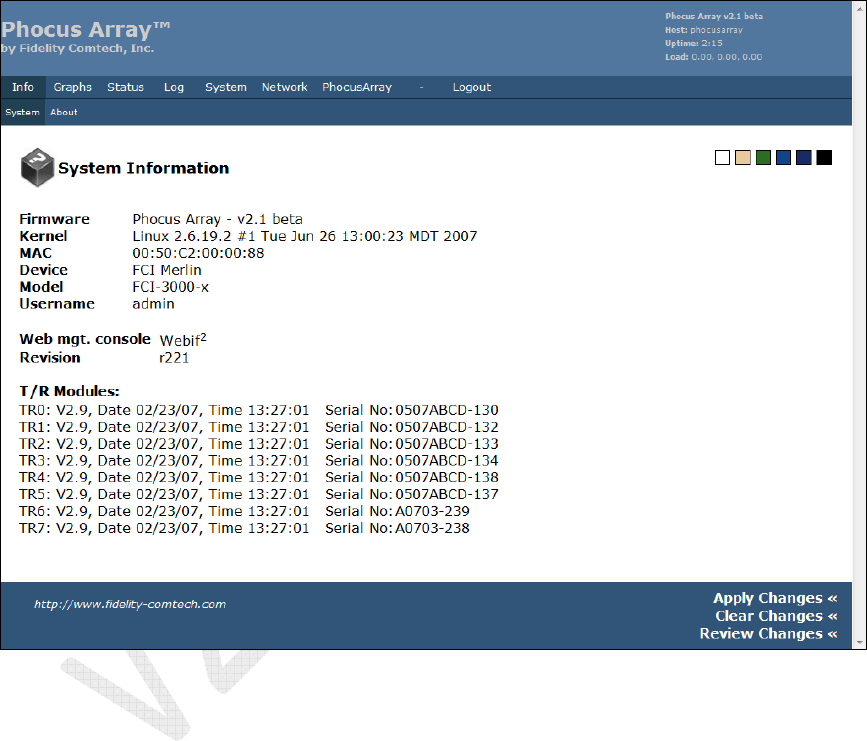Screen dimensions: 867x741
Task: Open the fidelity-comtech.com website link
Action: pos(130,604)
